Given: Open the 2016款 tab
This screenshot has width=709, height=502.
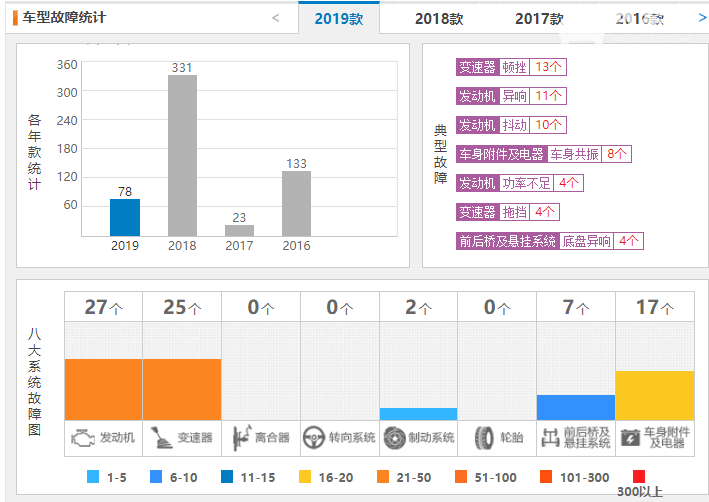Looking at the screenshot, I should tap(639, 19).
